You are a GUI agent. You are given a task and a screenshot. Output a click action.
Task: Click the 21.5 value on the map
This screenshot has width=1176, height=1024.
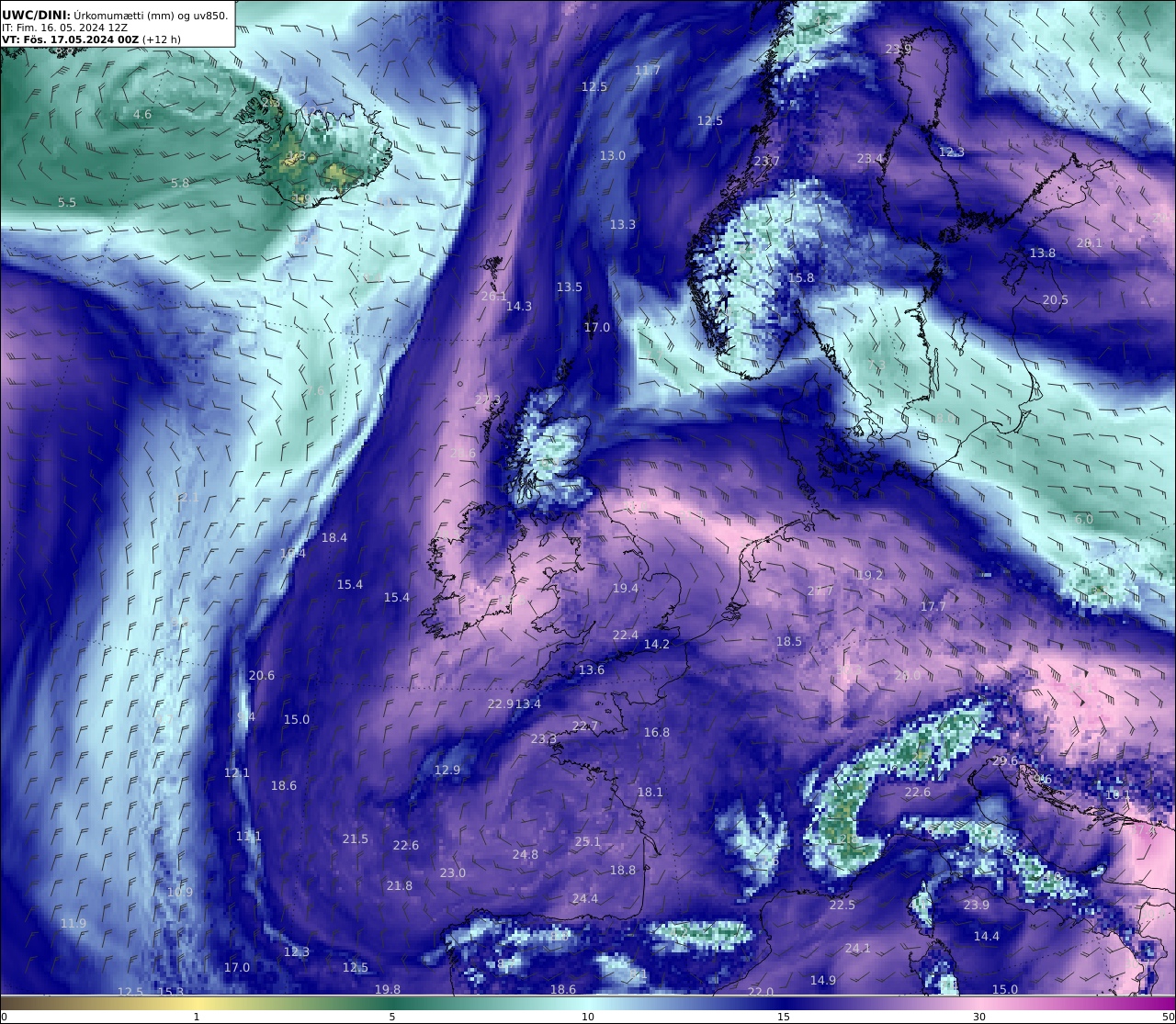(356, 839)
